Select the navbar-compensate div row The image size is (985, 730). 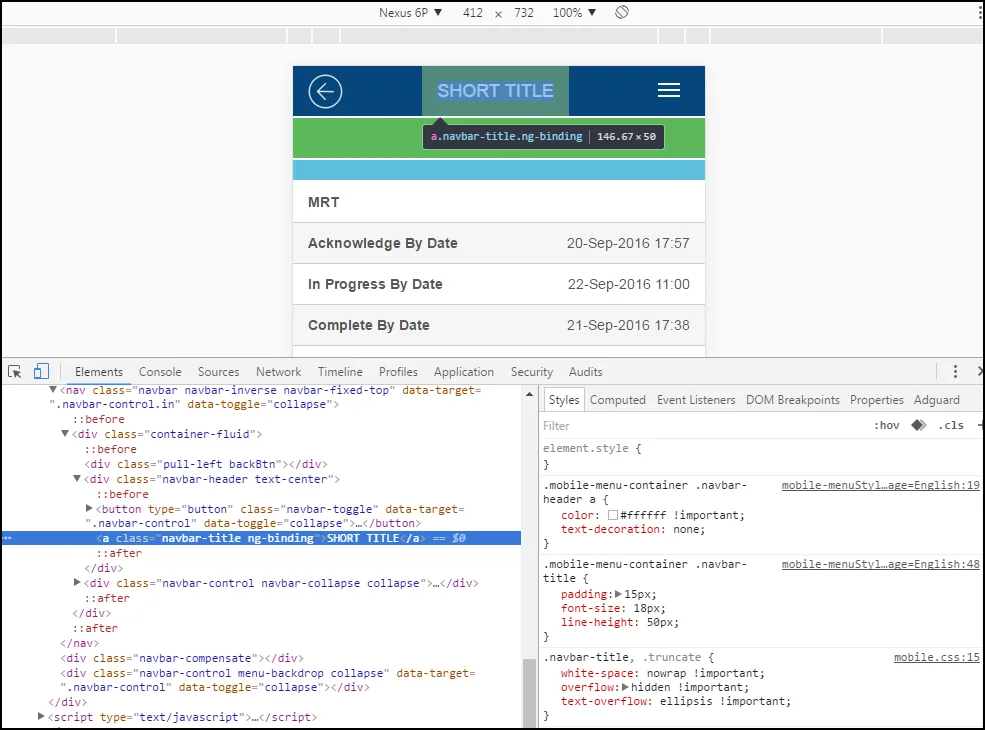(x=182, y=658)
